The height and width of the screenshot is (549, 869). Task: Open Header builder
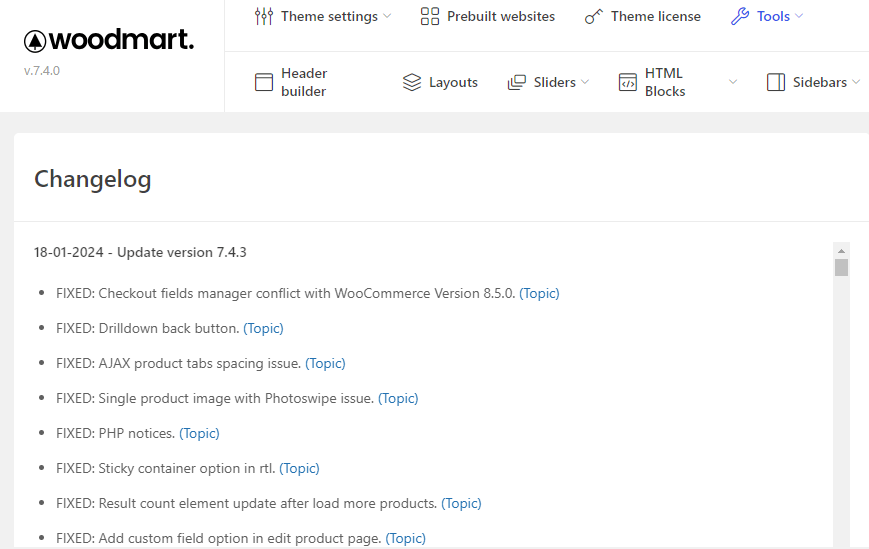tap(304, 82)
